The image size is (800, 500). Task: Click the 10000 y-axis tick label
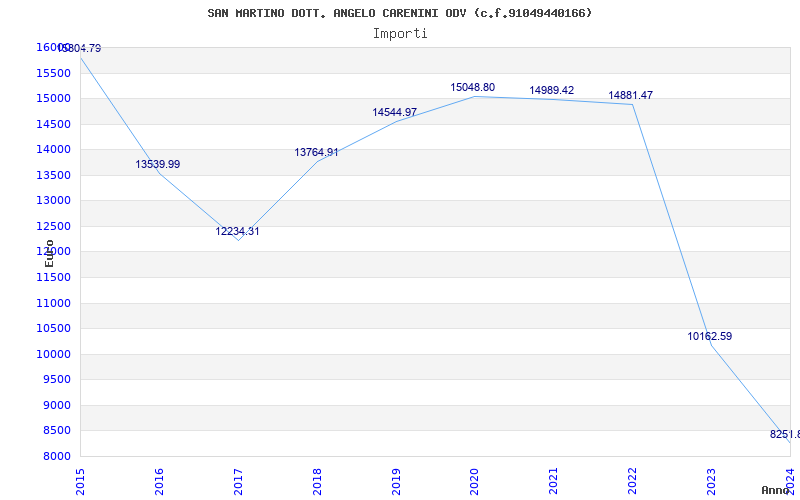pyautogui.click(x=53, y=354)
